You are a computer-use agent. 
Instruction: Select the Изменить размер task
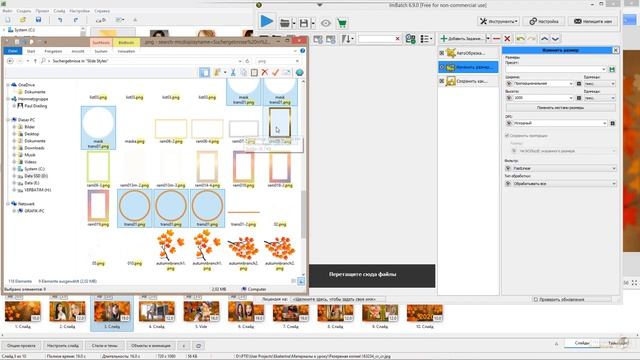click(468, 67)
